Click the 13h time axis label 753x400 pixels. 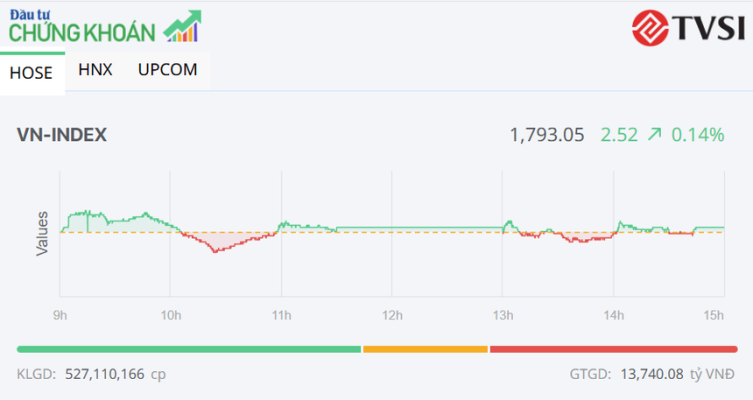coord(503,315)
